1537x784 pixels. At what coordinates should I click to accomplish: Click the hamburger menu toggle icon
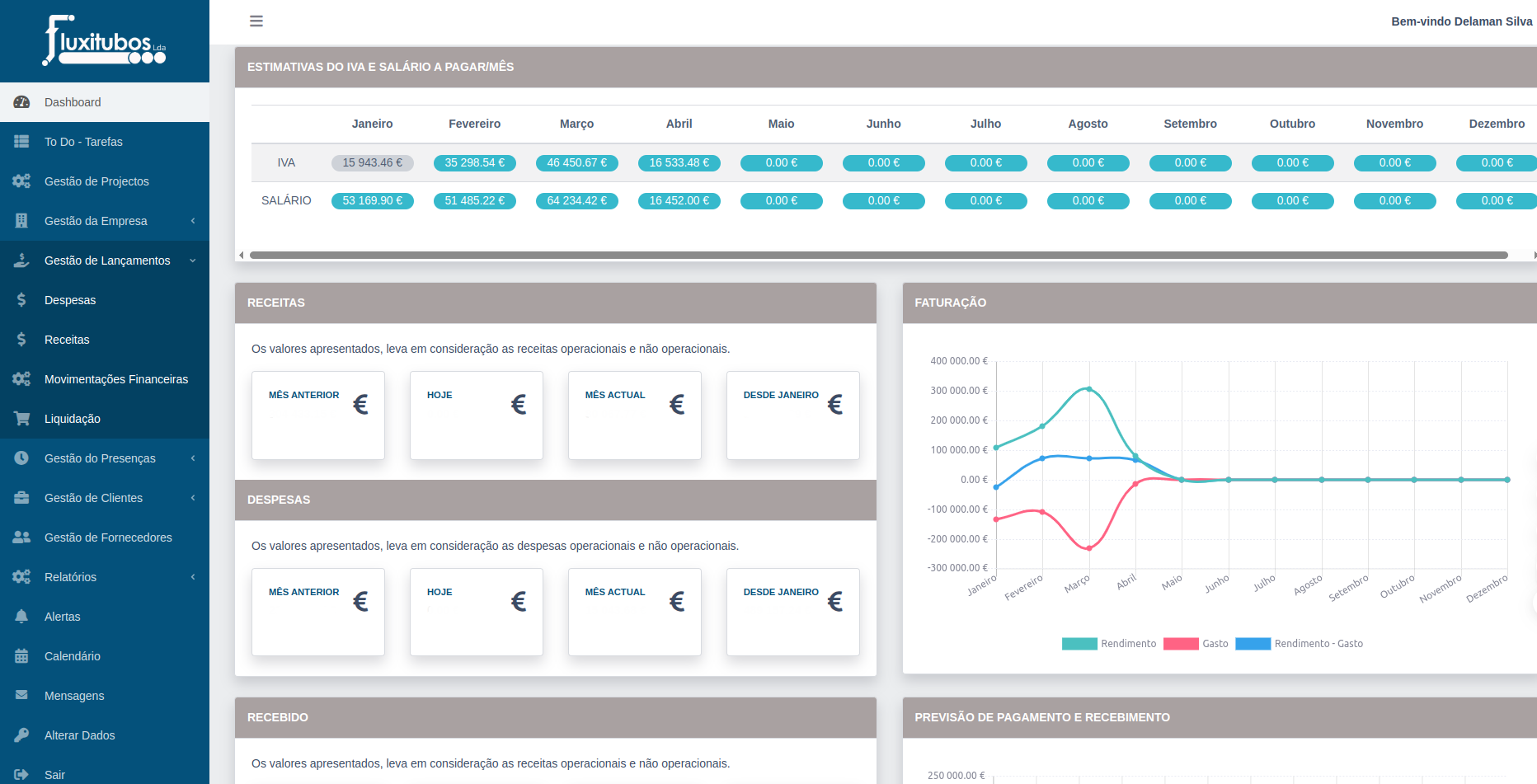(256, 21)
